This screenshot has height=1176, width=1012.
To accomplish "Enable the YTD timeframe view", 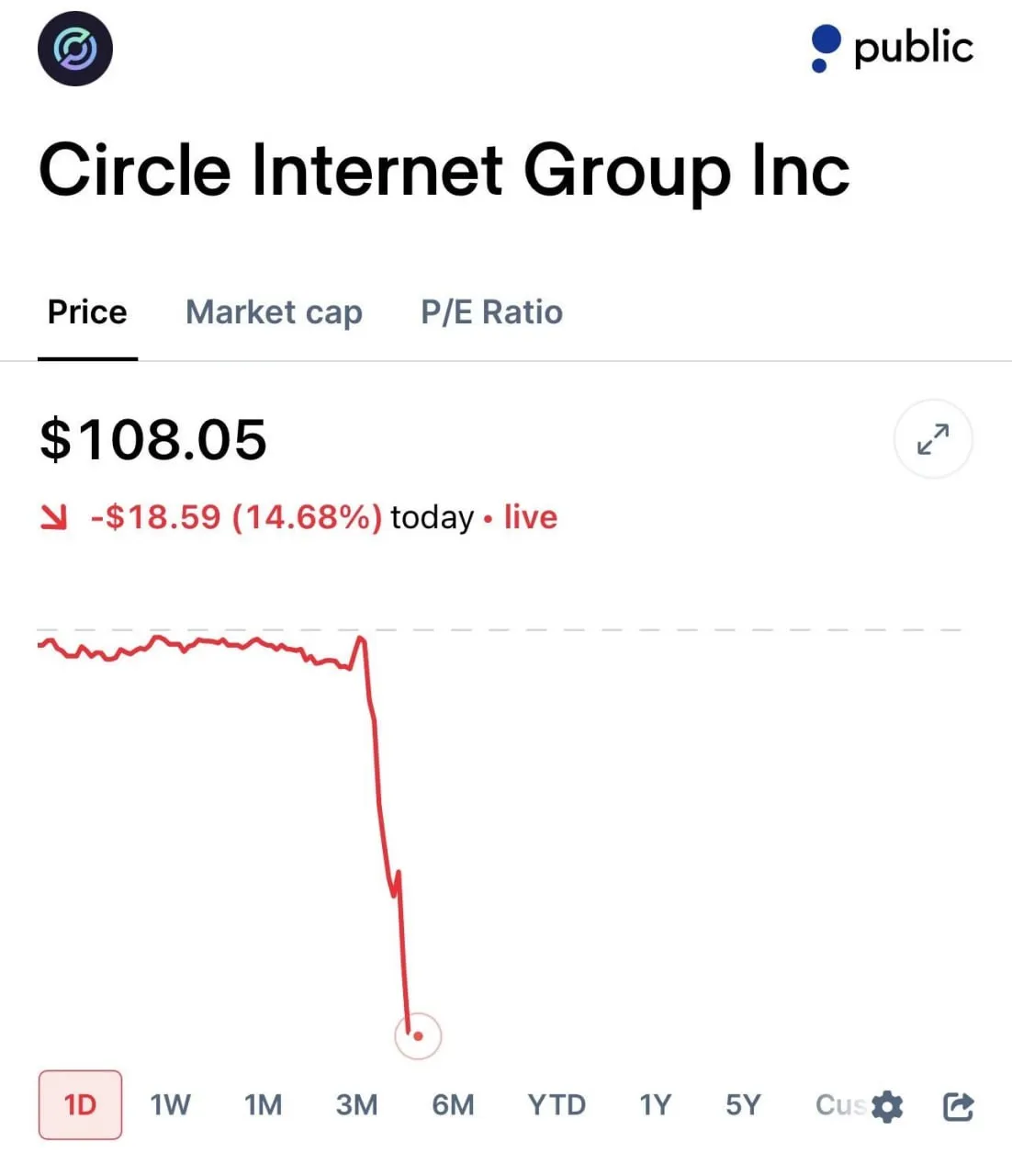I will click(x=557, y=1106).
